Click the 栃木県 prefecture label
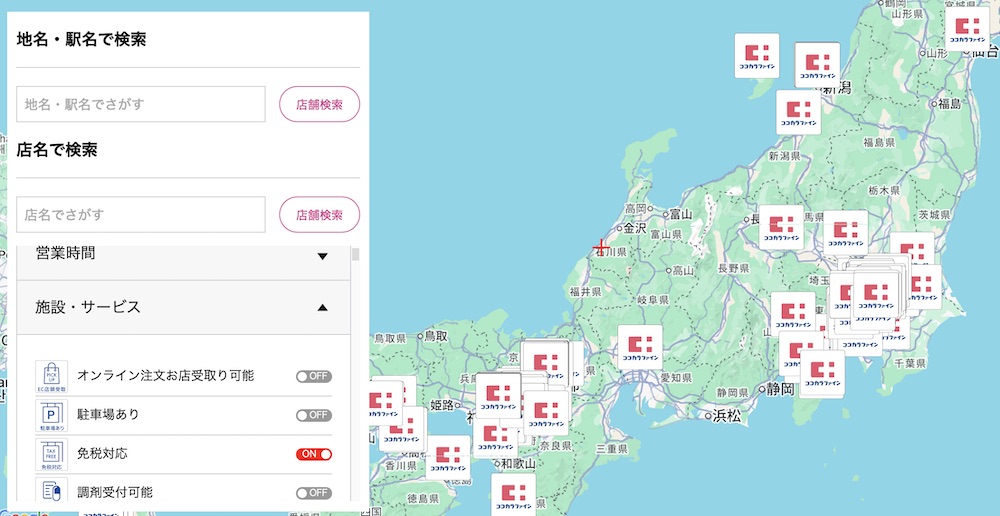The image size is (1000, 516). click(x=884, y=190)
